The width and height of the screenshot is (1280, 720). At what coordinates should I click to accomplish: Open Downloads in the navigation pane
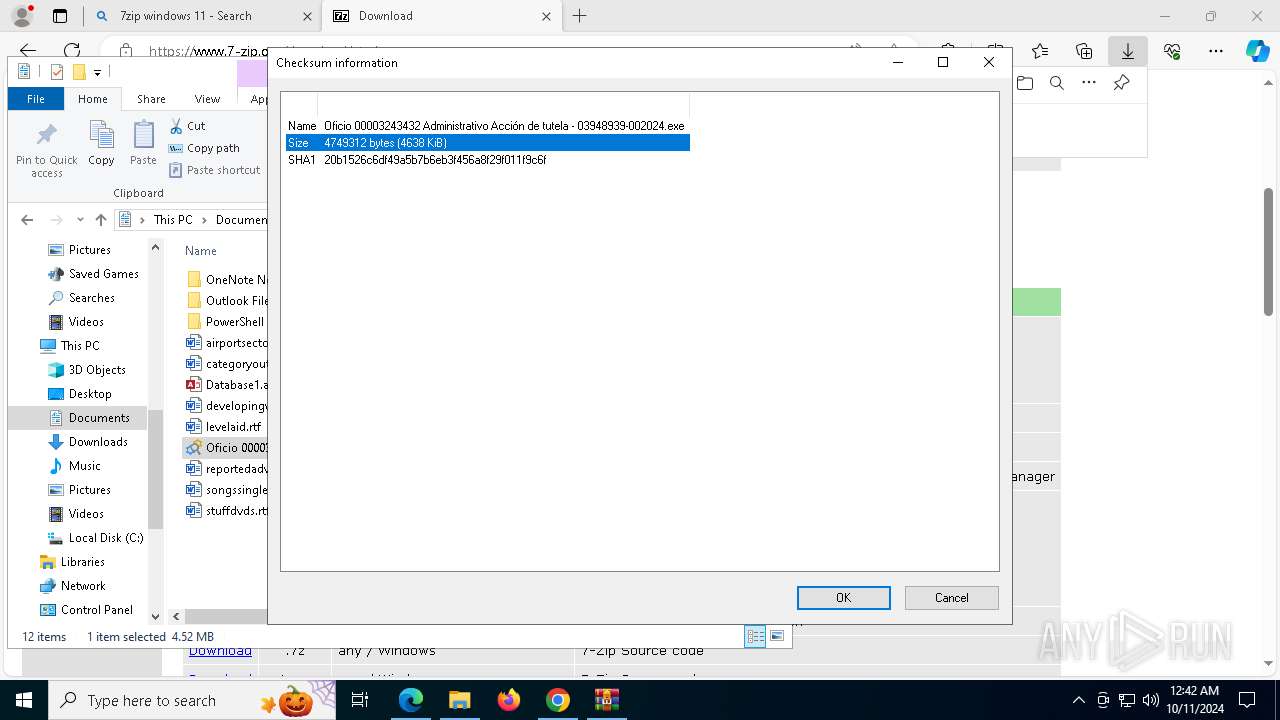pyautogui.click(x=98, y=442)
